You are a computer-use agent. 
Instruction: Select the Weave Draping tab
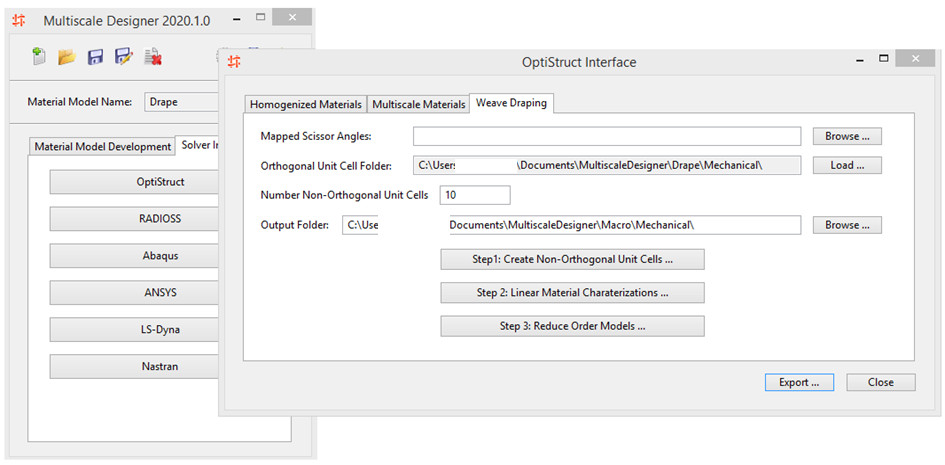tap(511, 103)
